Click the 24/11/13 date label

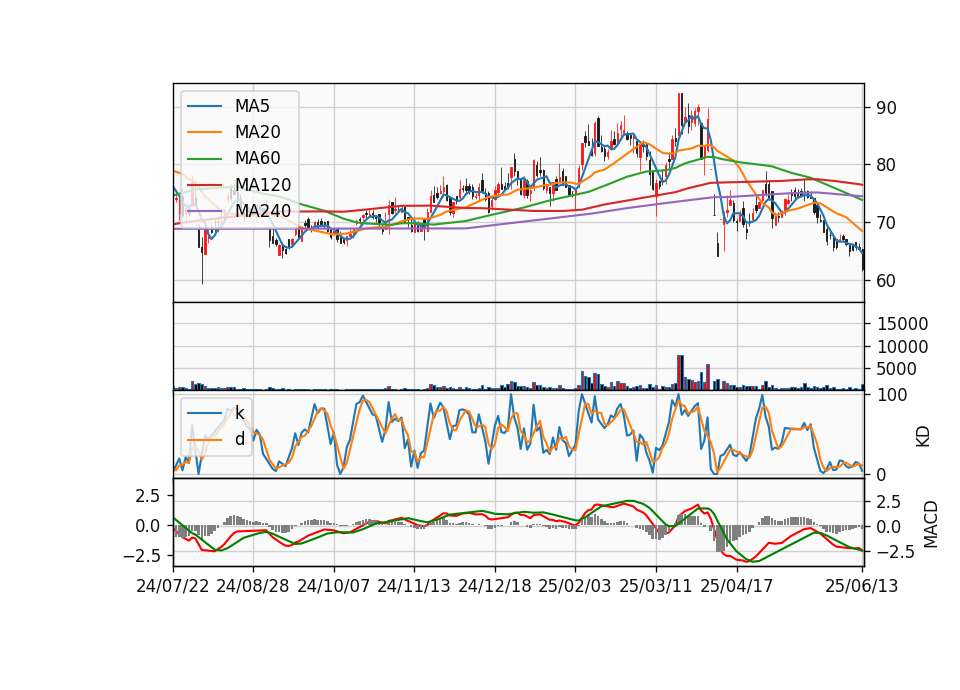pos(414,586)
